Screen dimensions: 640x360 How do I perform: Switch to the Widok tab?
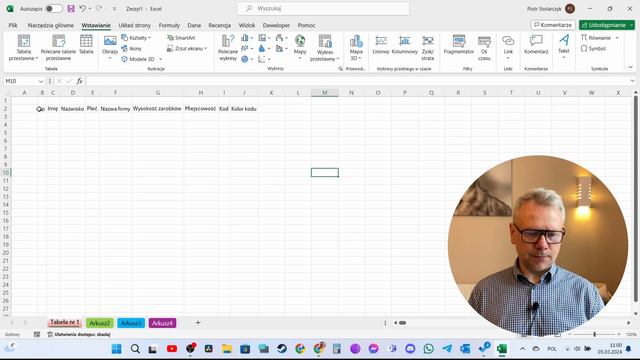pos(247,25)
